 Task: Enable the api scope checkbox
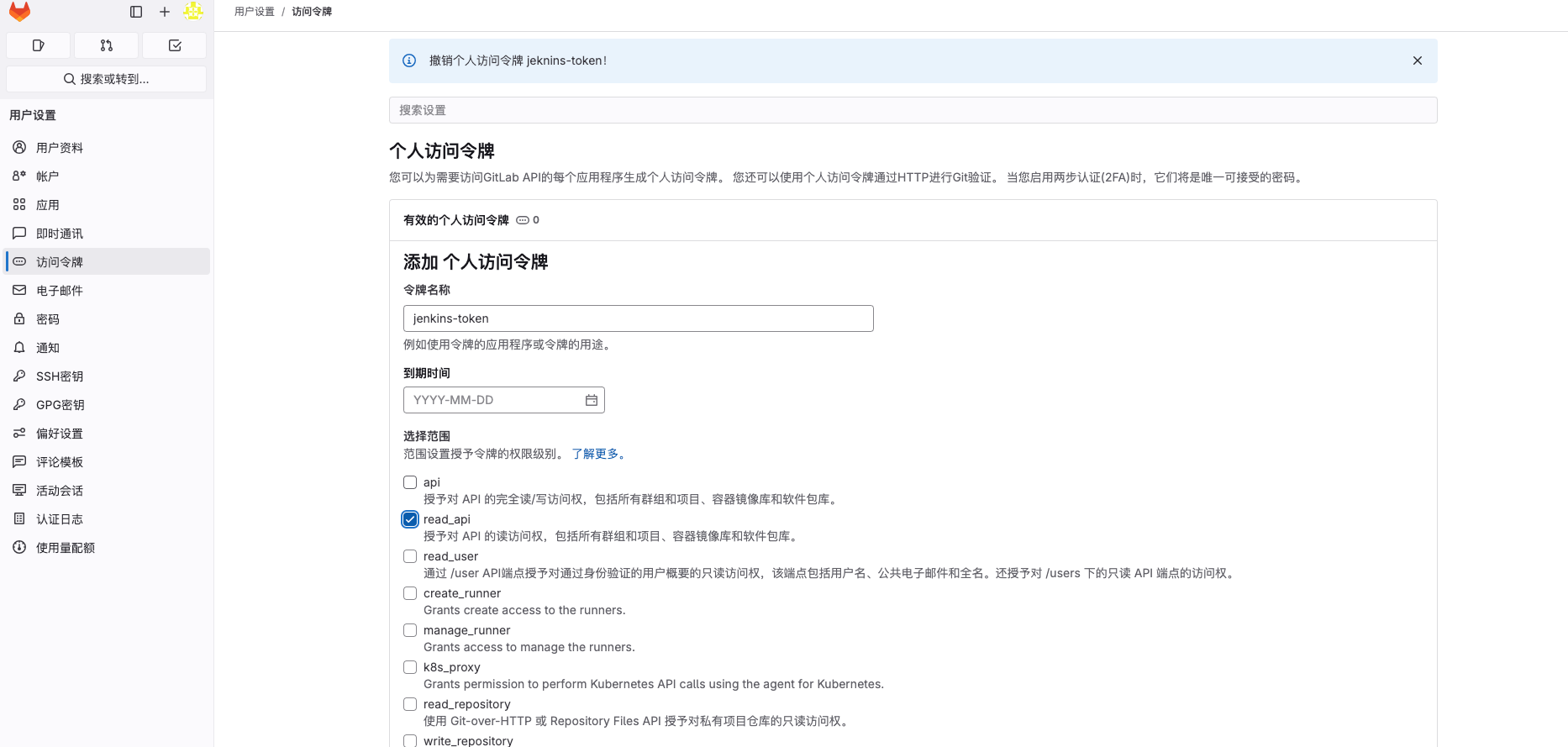coord(410,482)
